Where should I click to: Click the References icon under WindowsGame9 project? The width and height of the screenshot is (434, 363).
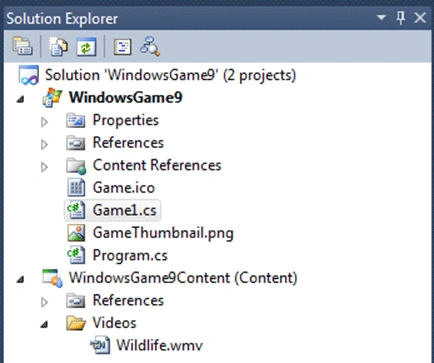pyautogui.click(x=76, y=143)
